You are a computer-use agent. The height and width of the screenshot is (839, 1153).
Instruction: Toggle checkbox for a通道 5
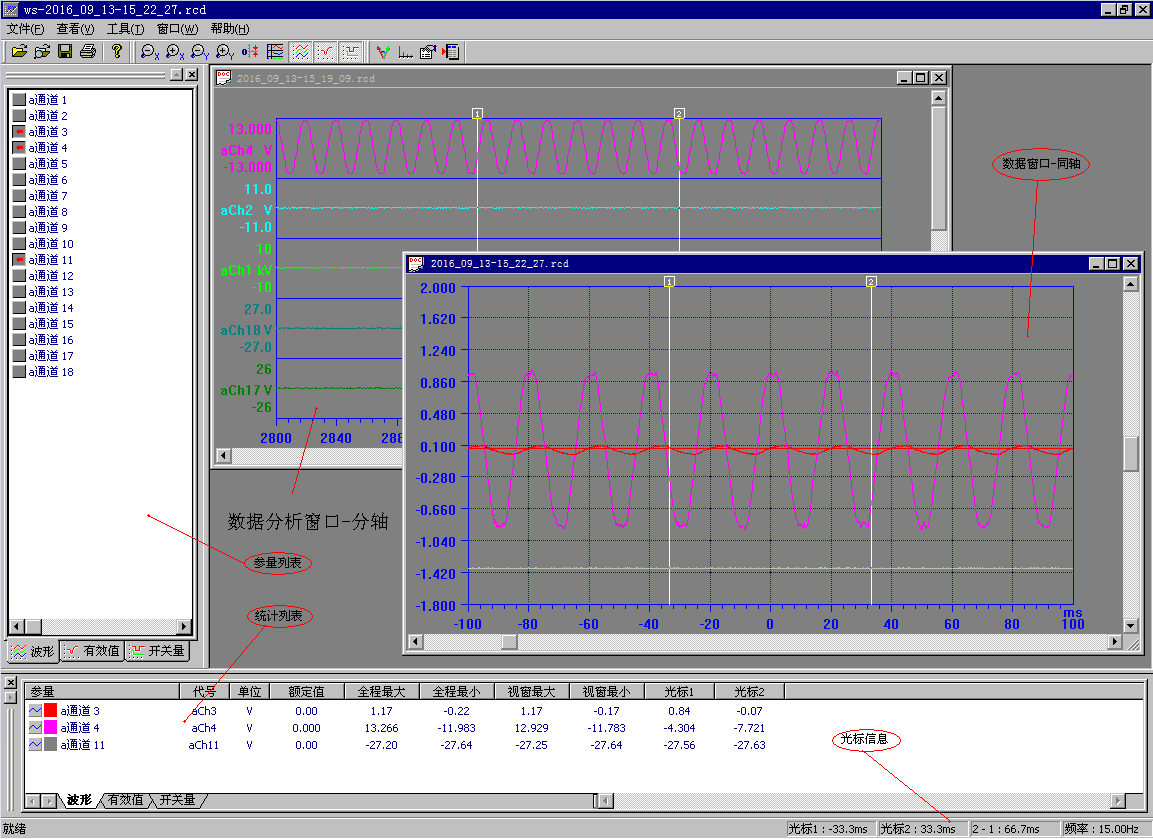[x=19, y=164]
